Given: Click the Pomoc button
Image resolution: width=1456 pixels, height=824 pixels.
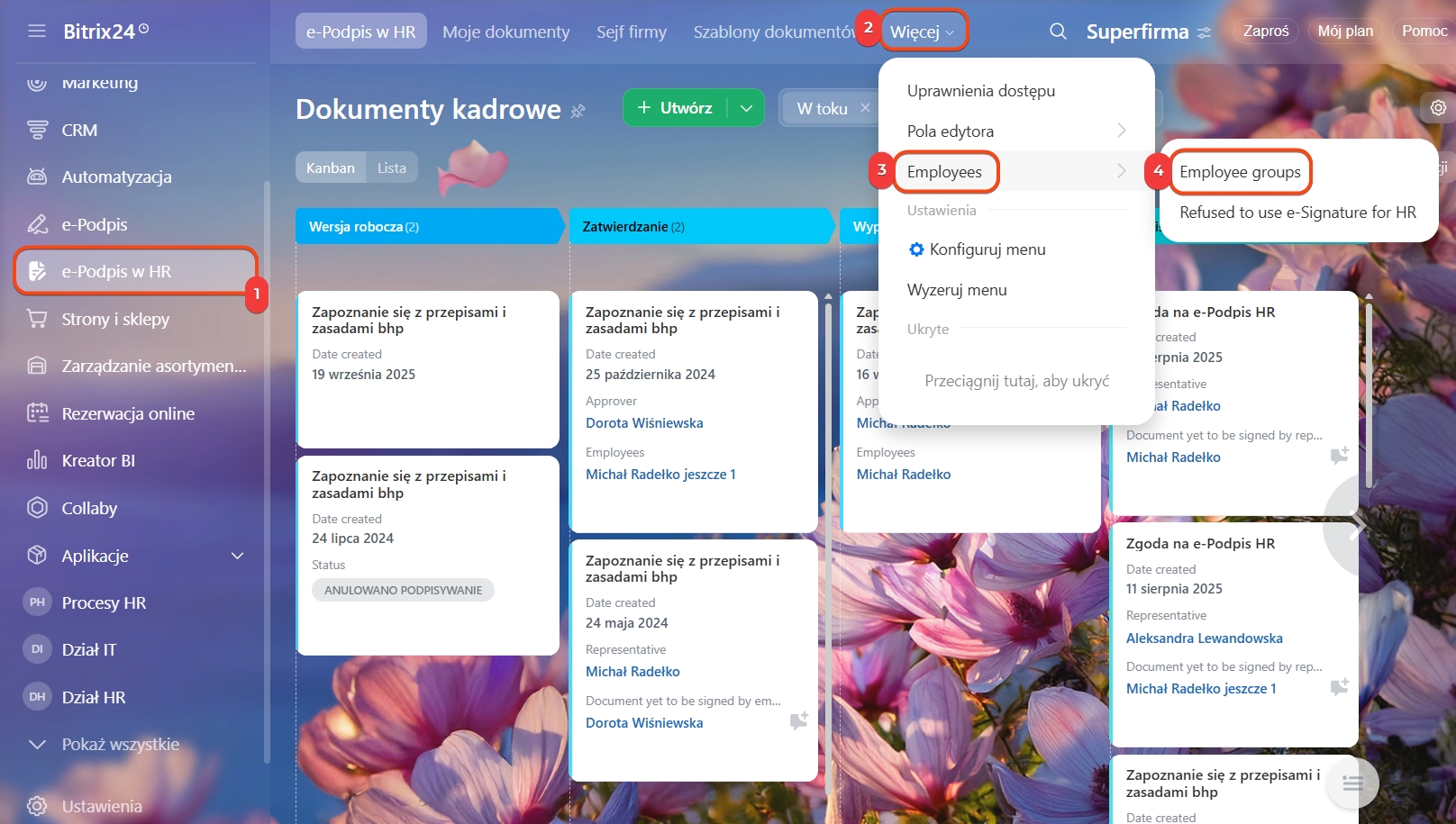Looking at the screenshot, I should point(1424,32).
